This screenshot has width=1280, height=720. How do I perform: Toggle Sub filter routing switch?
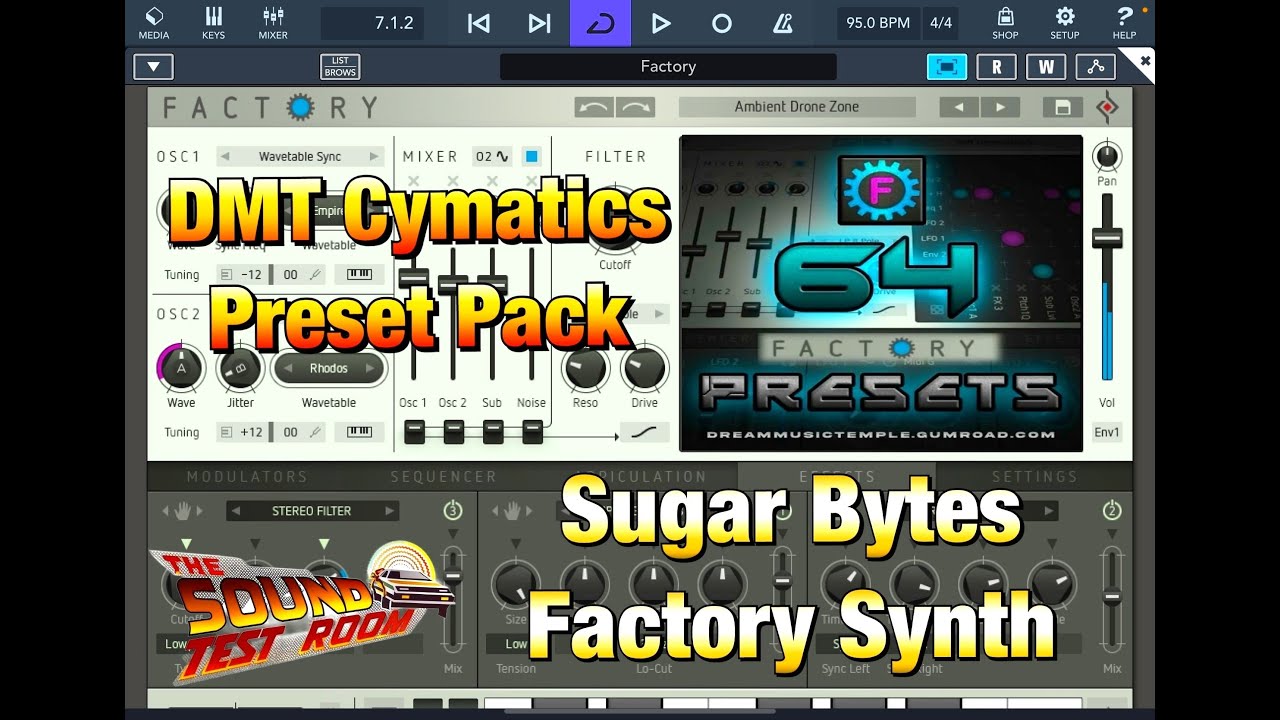[x=493, y=432]
